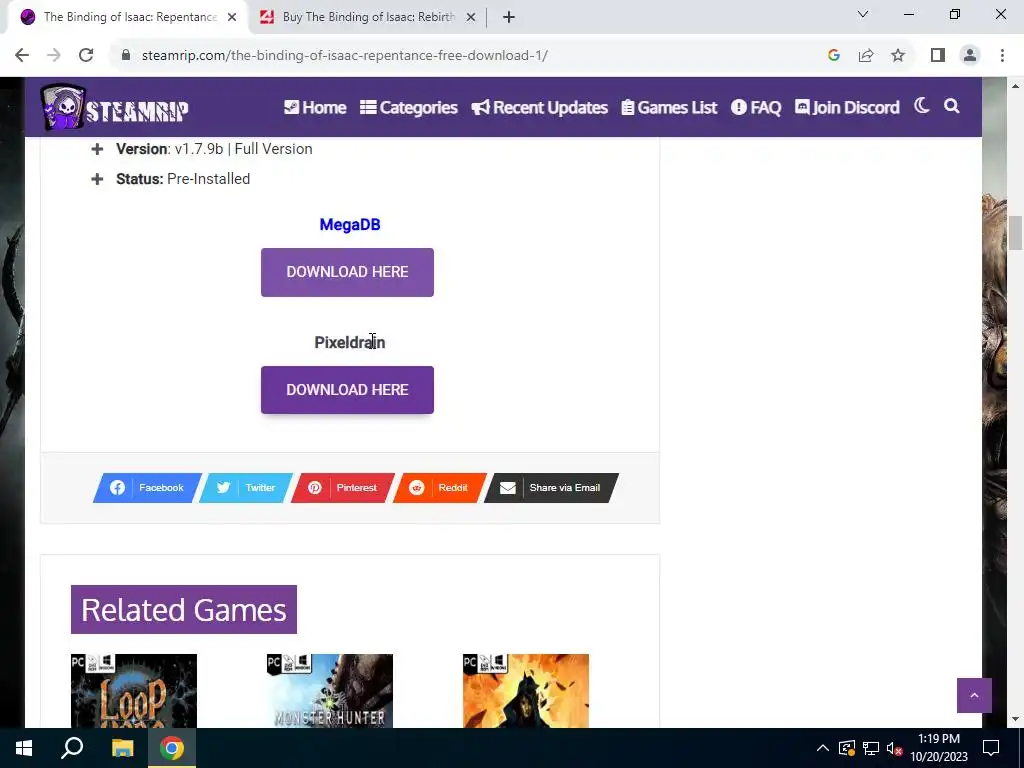This screenshot has height=768, width=1024.
Task: Show hidden system tray icons
Action: click(x=823, y=748)
